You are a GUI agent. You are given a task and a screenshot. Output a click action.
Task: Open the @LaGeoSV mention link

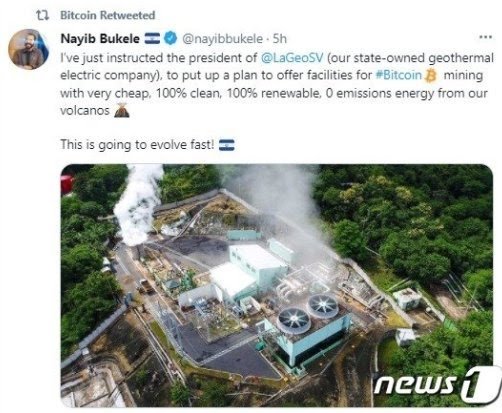pyautogui.click(x=292, y=58)
